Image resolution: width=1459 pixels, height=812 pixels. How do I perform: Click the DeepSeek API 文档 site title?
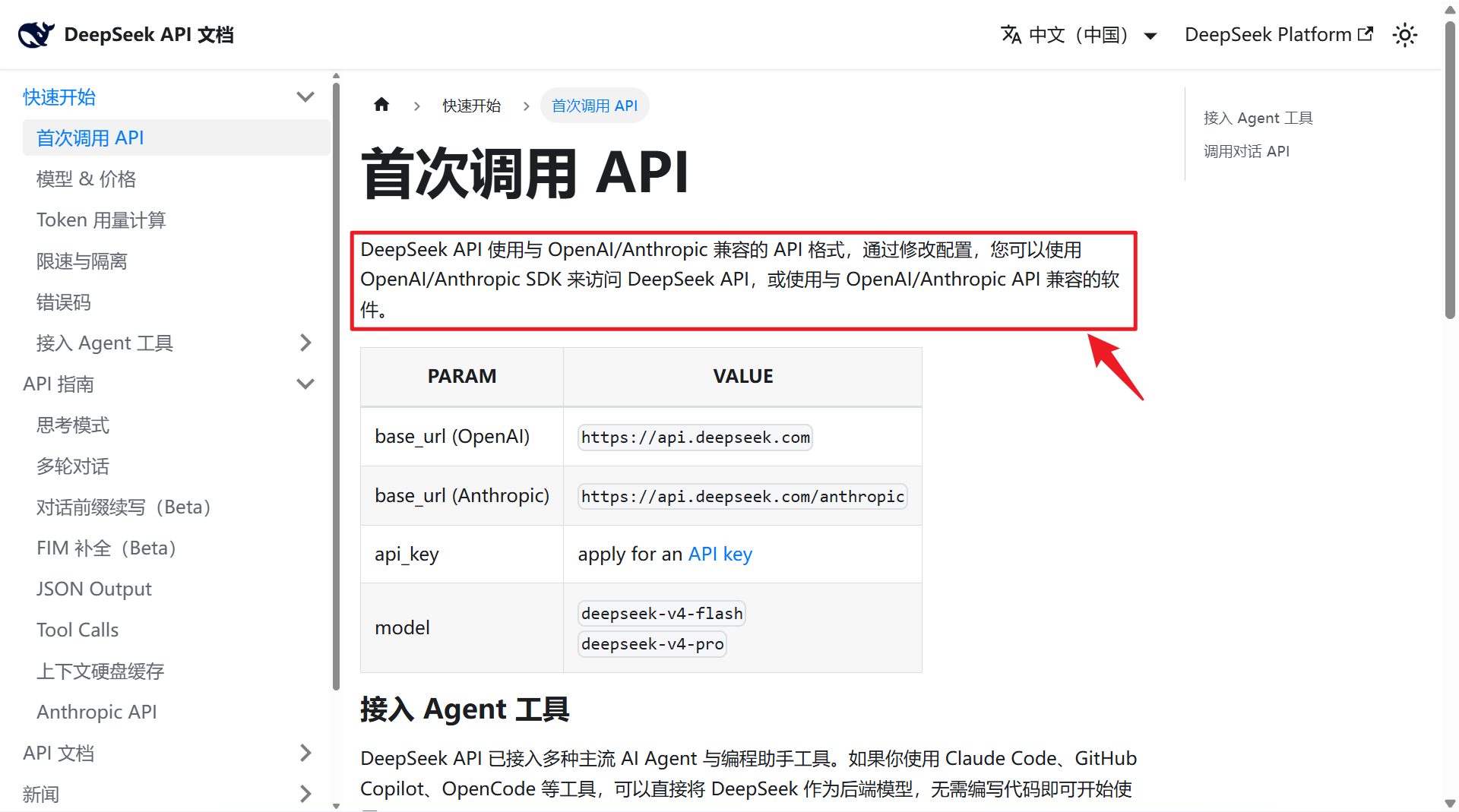149,35
